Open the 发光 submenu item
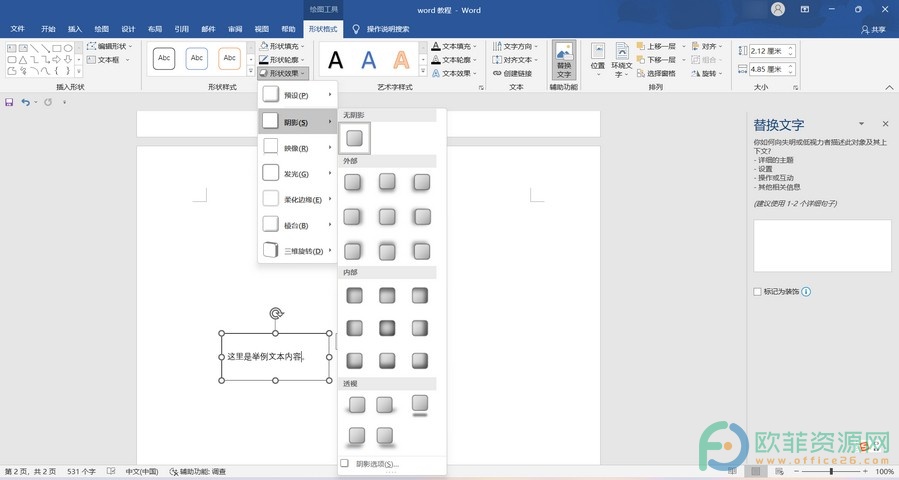The width and height of the screenshot is (899, 480). (x=297, y=173)
